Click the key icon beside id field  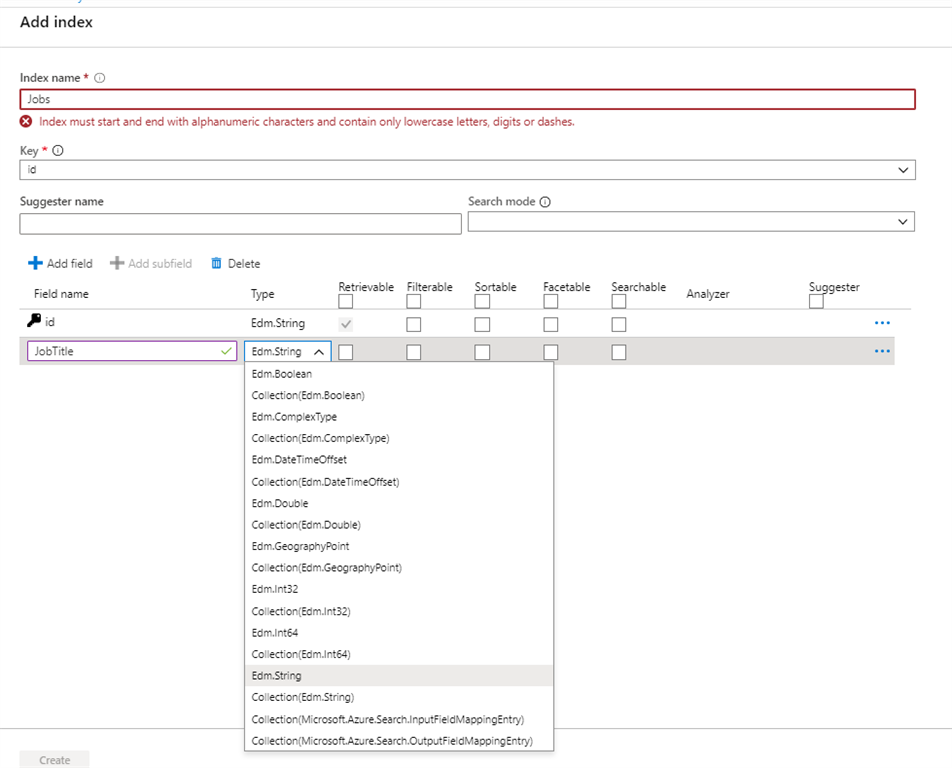34,322
